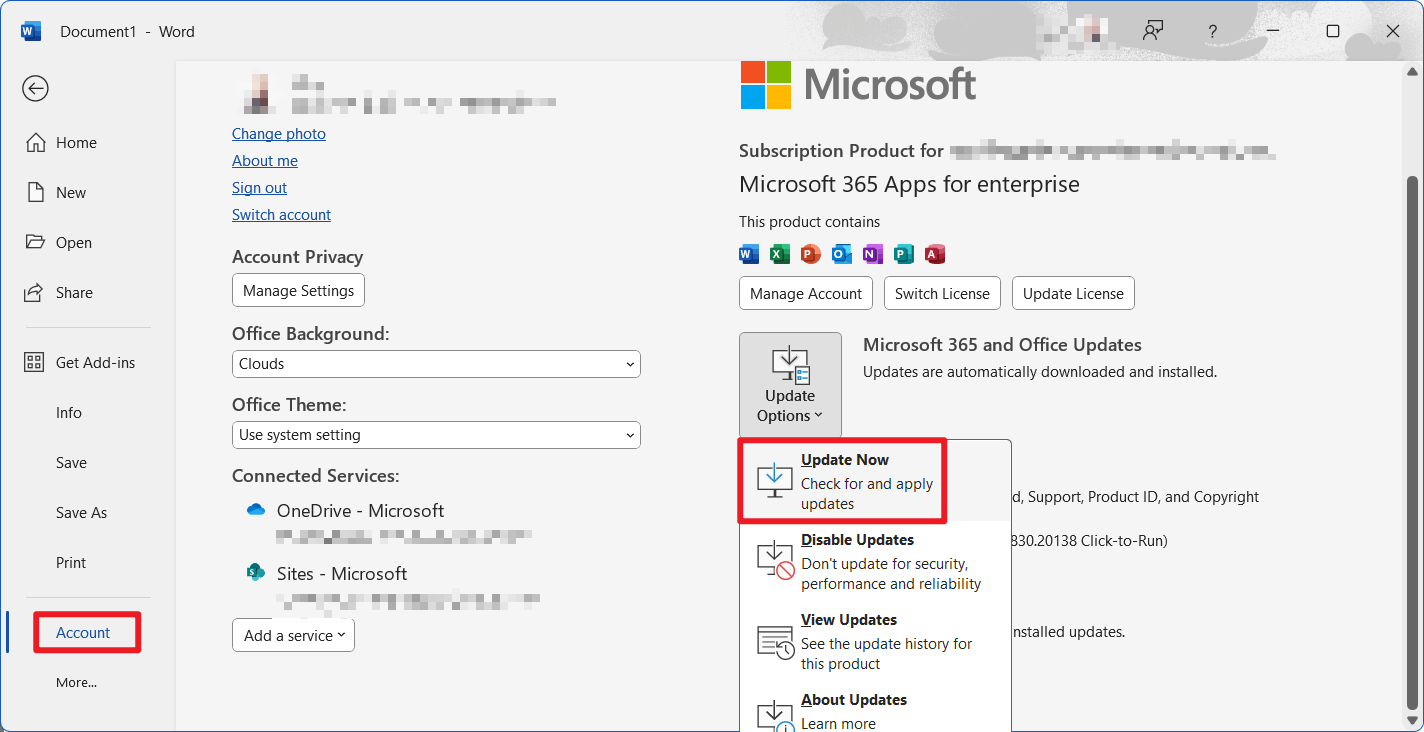Choose View Updates from the menu
Screen dimensions: 1424x732
(875, 641)
